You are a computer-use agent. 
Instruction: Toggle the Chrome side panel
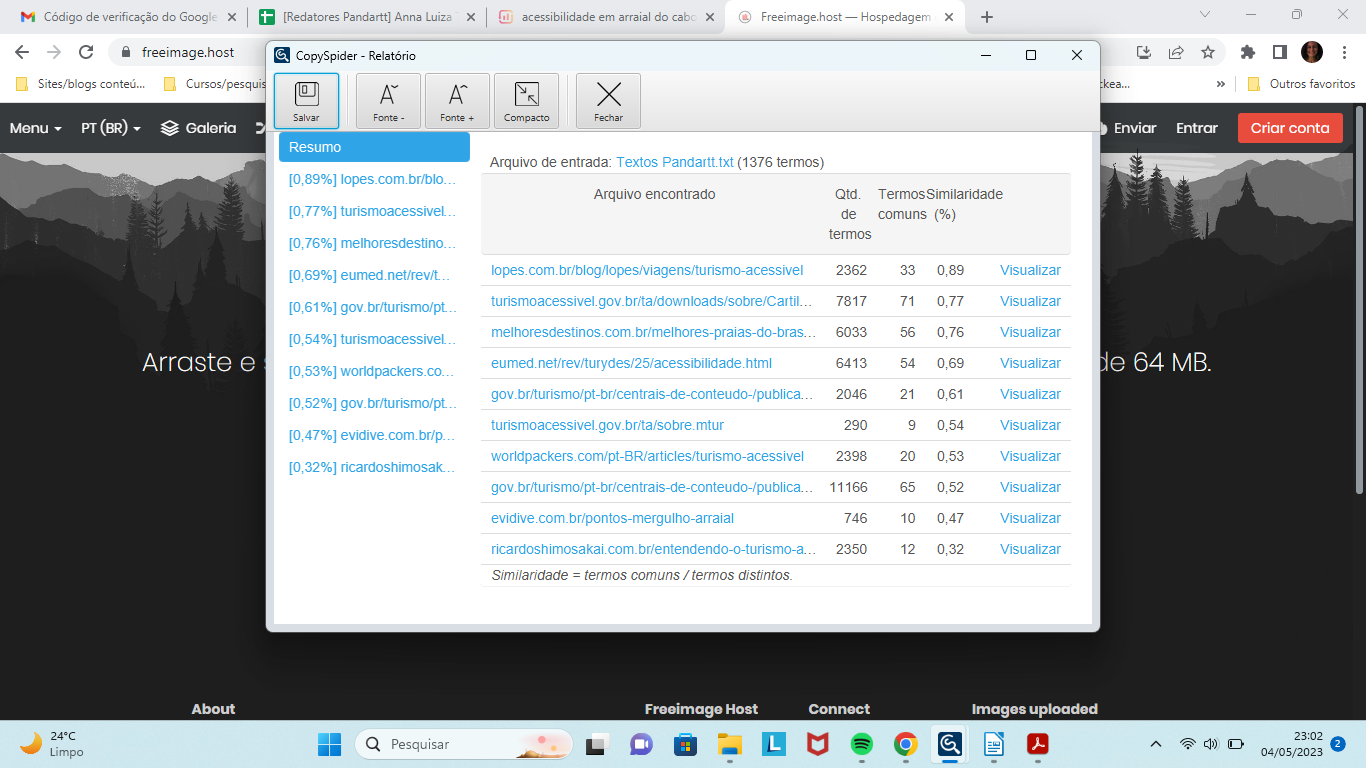(1279, 52)
